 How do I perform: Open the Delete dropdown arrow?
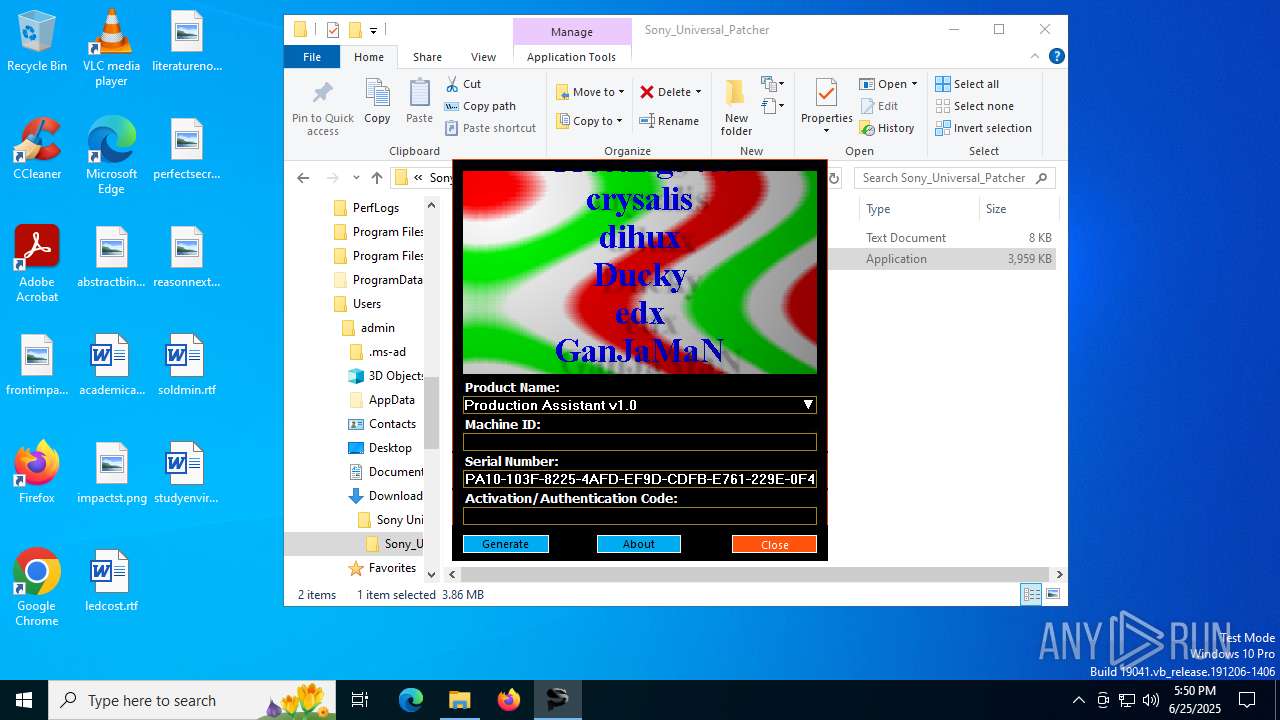pos(698,92)
